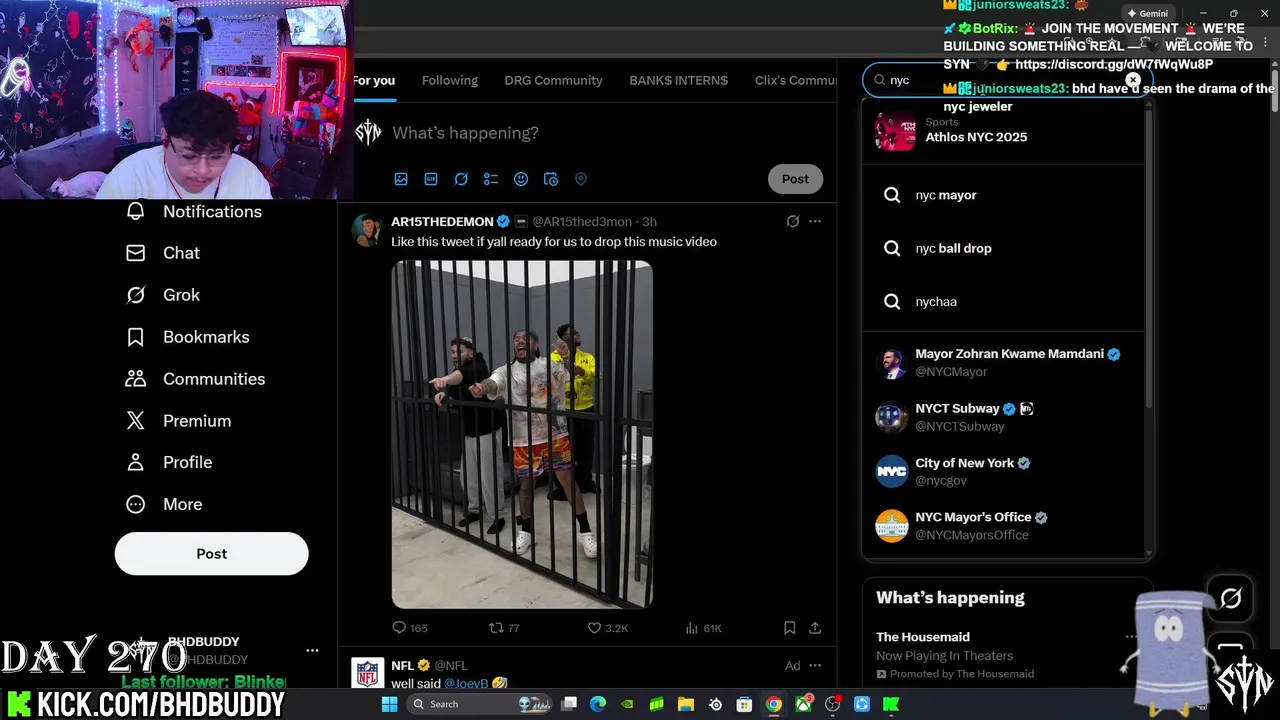Open more options on NFL ad
Viewport: 1280px width, 720px height.
pyautogui.click(x=815, y=665)
